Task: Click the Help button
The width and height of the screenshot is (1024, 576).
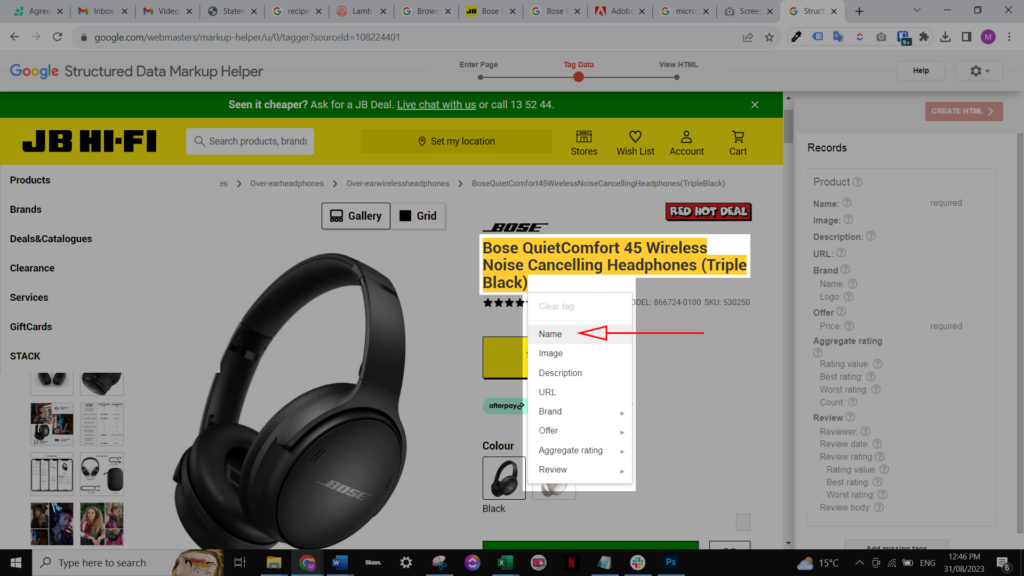Action: (920, 71)
